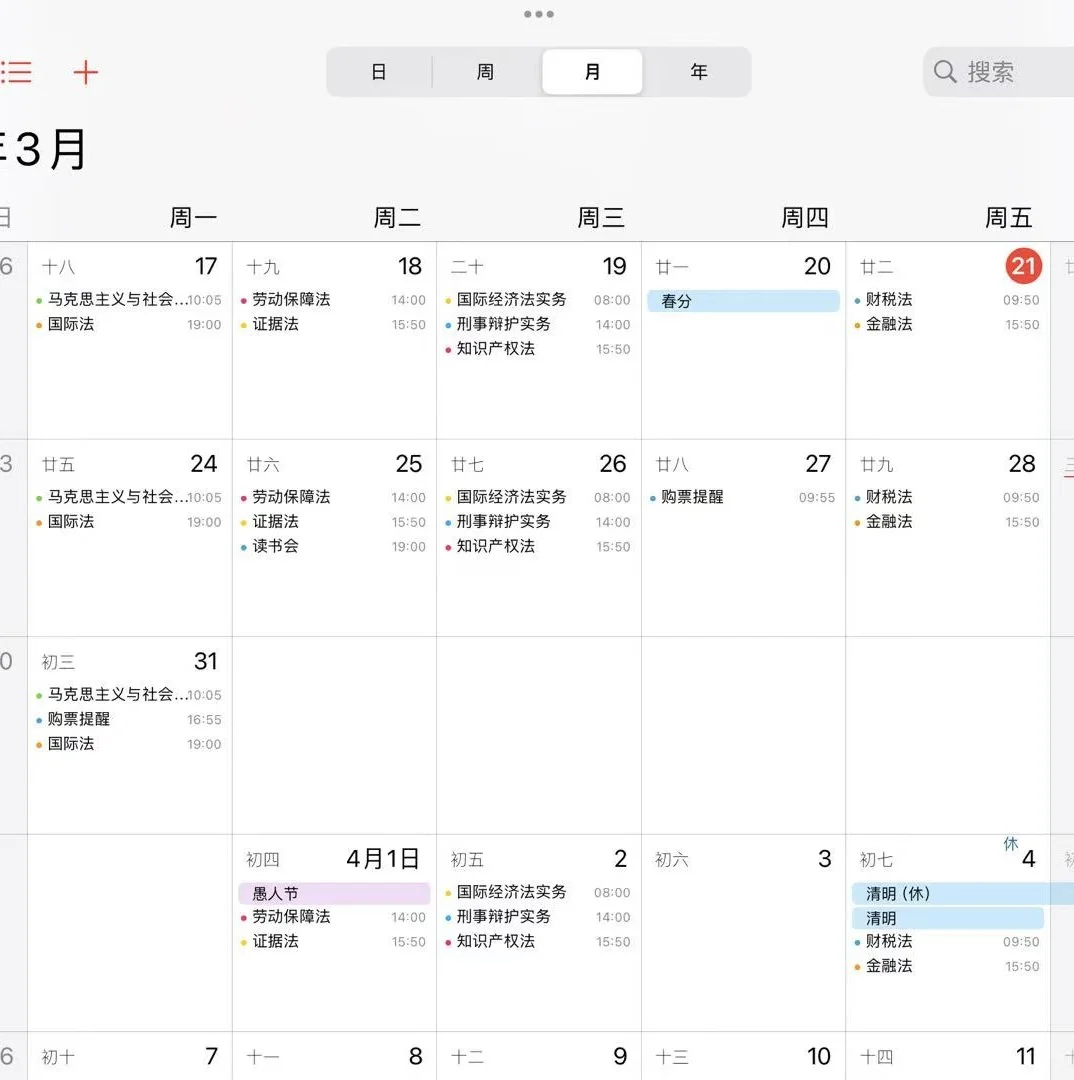This screenshot has width=1074, height=1080.
Task: Click the magnifier icon in search bar
Action: click(944, 72)
